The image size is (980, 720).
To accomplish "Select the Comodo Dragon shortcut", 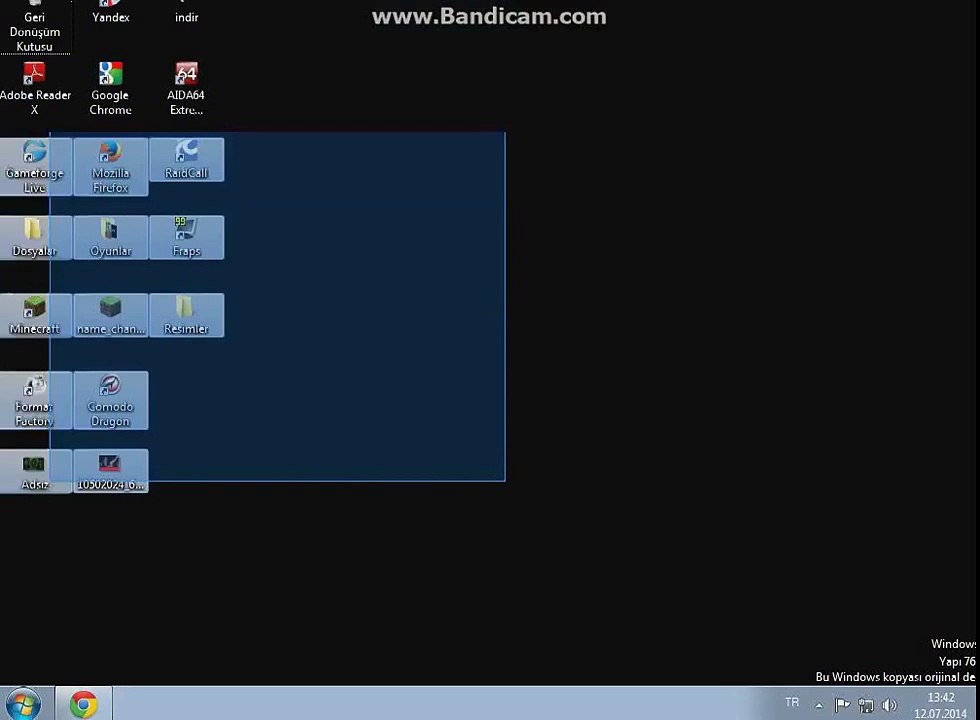I will coord(111,400).
